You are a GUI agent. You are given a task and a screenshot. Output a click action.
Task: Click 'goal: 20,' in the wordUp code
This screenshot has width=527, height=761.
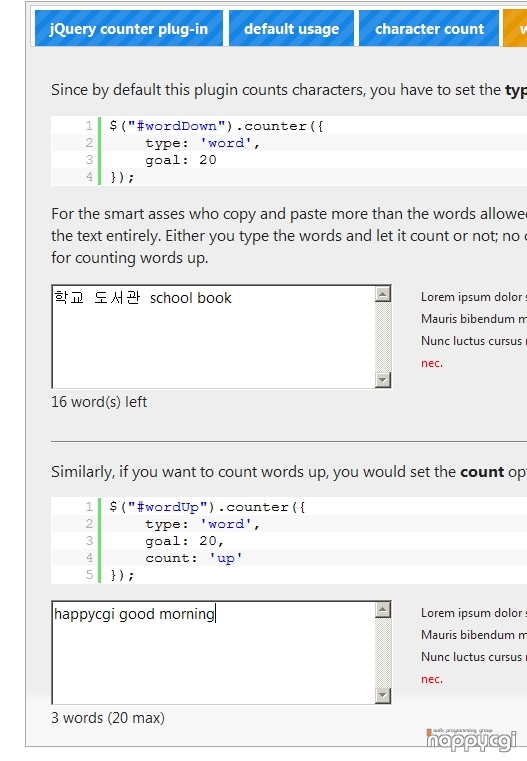coord(184,541)
